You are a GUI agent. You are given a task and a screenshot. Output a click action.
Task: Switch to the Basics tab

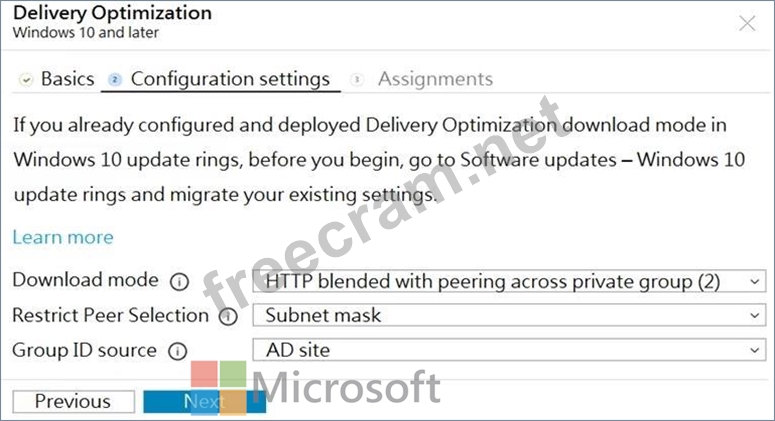[67, 79]
